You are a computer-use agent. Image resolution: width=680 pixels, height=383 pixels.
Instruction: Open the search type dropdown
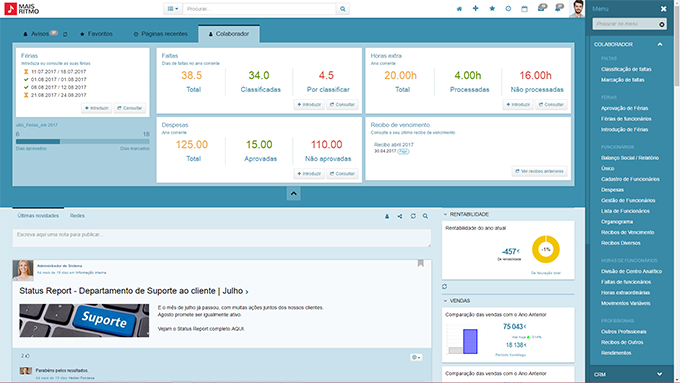point(173,9)
